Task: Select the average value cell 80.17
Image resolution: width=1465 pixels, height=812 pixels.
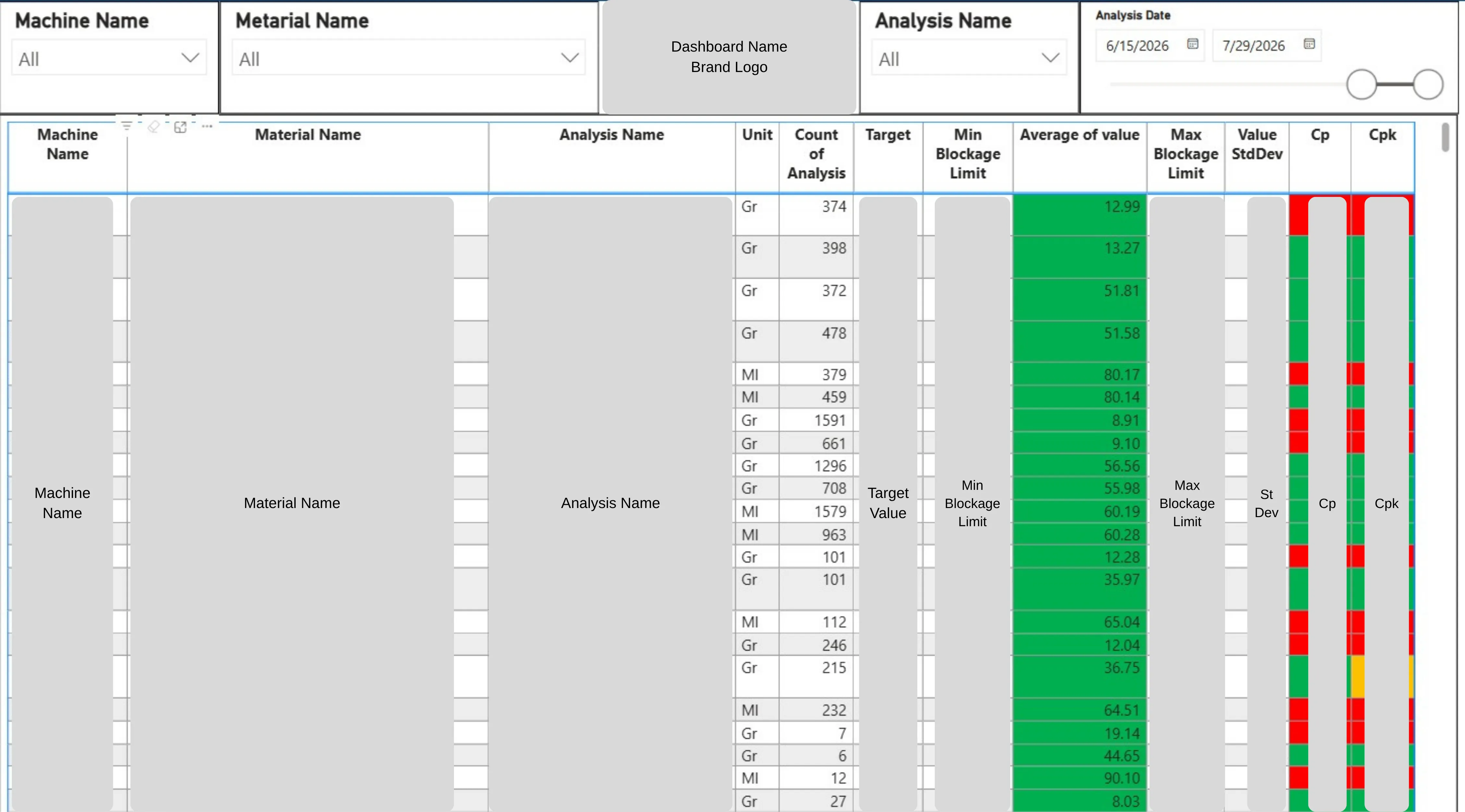Action: [x=1080, y=374]
